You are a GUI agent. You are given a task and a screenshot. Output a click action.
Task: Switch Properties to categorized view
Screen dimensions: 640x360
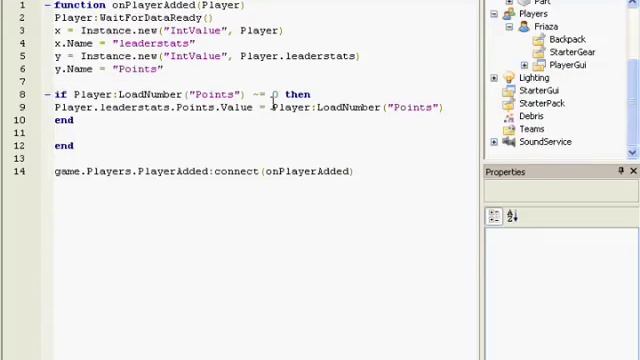[494, 216]
